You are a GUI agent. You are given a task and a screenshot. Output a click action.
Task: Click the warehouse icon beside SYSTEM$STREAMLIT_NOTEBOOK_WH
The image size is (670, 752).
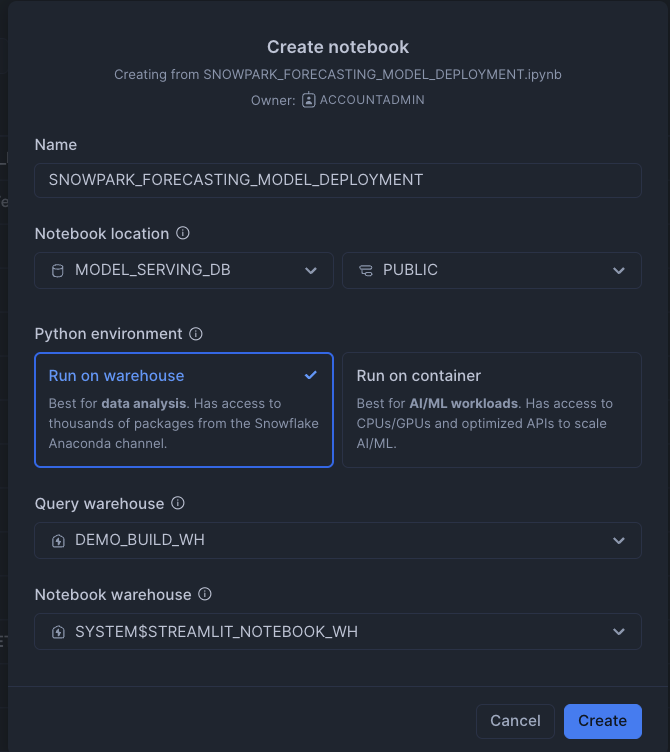coord(58,632)
